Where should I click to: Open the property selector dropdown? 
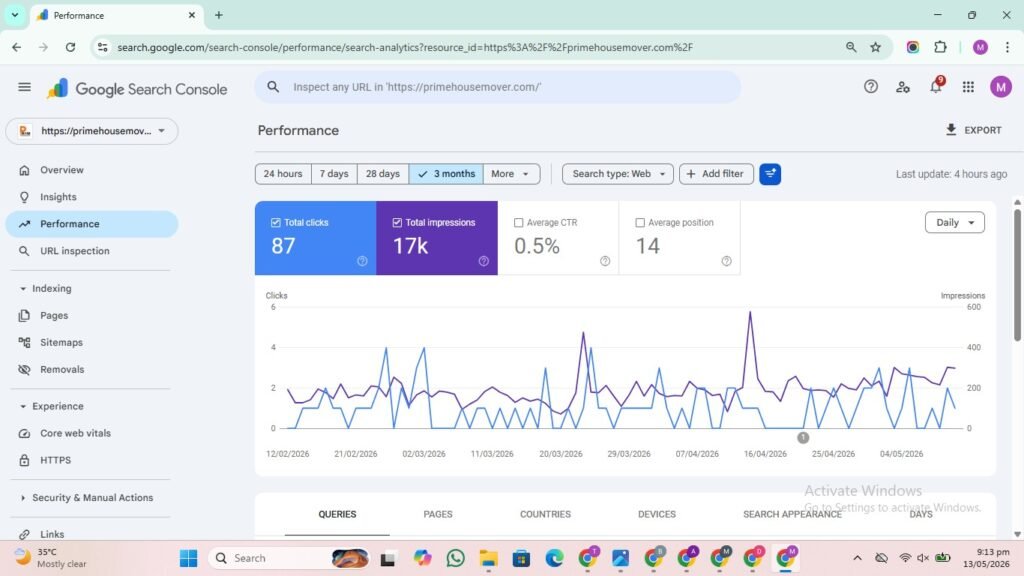coord(91,131)
